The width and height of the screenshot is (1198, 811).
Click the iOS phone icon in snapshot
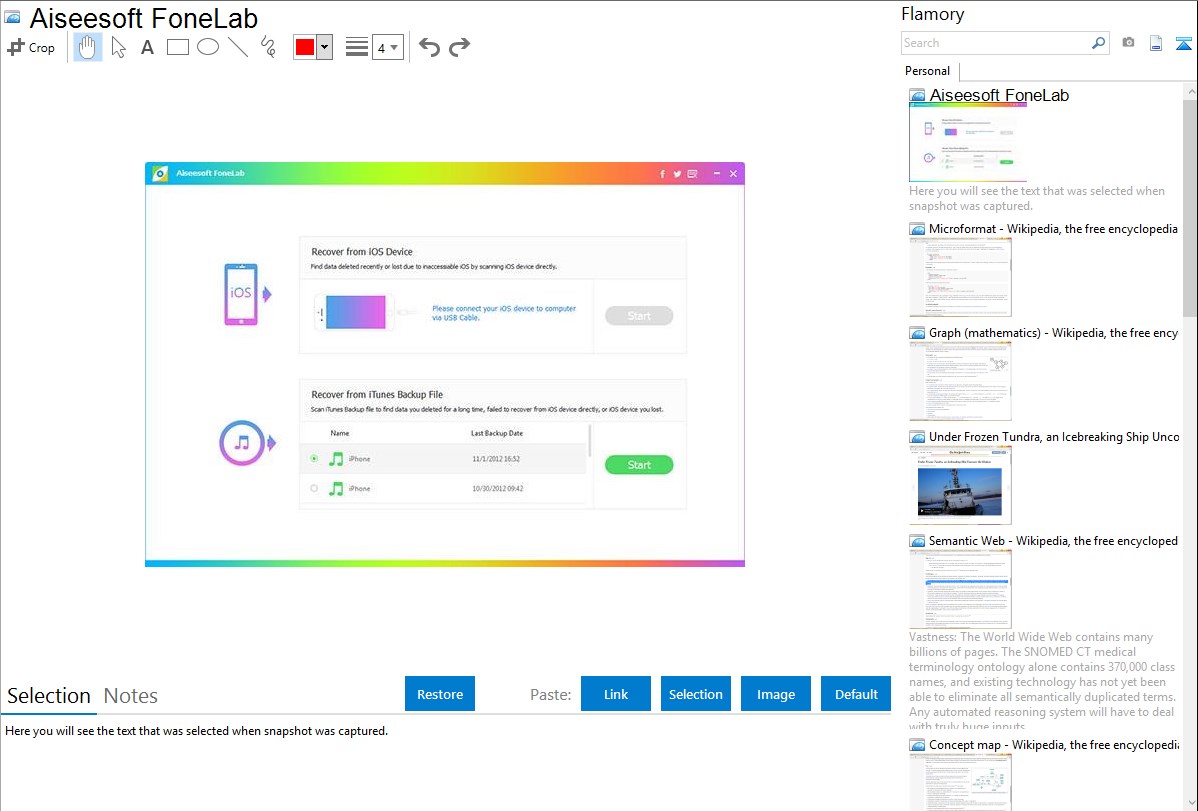241,294
